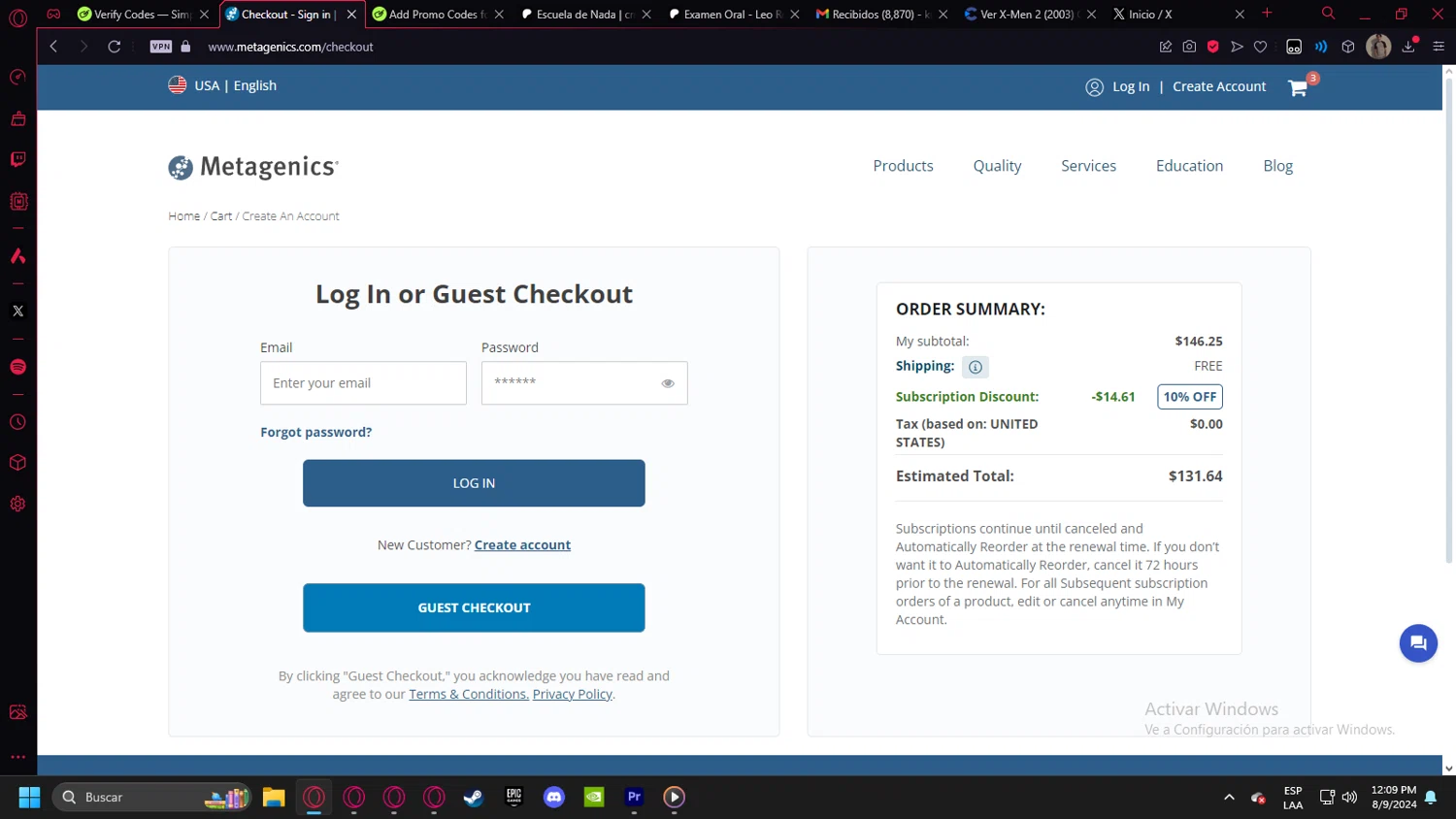Image resolution: width=1456 pixels, height=819 pixels.
Task: Open Opera sidebar extensions cube
Action: 17,463
